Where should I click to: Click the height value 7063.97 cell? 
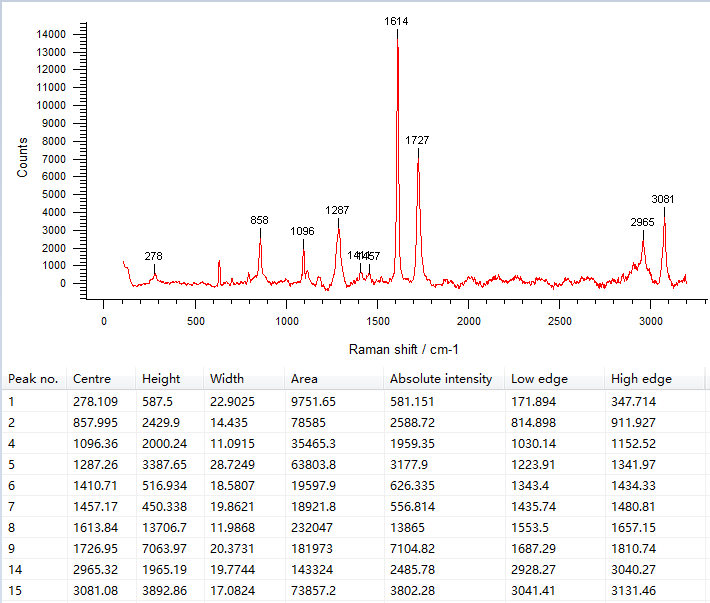tap(165, 547)
